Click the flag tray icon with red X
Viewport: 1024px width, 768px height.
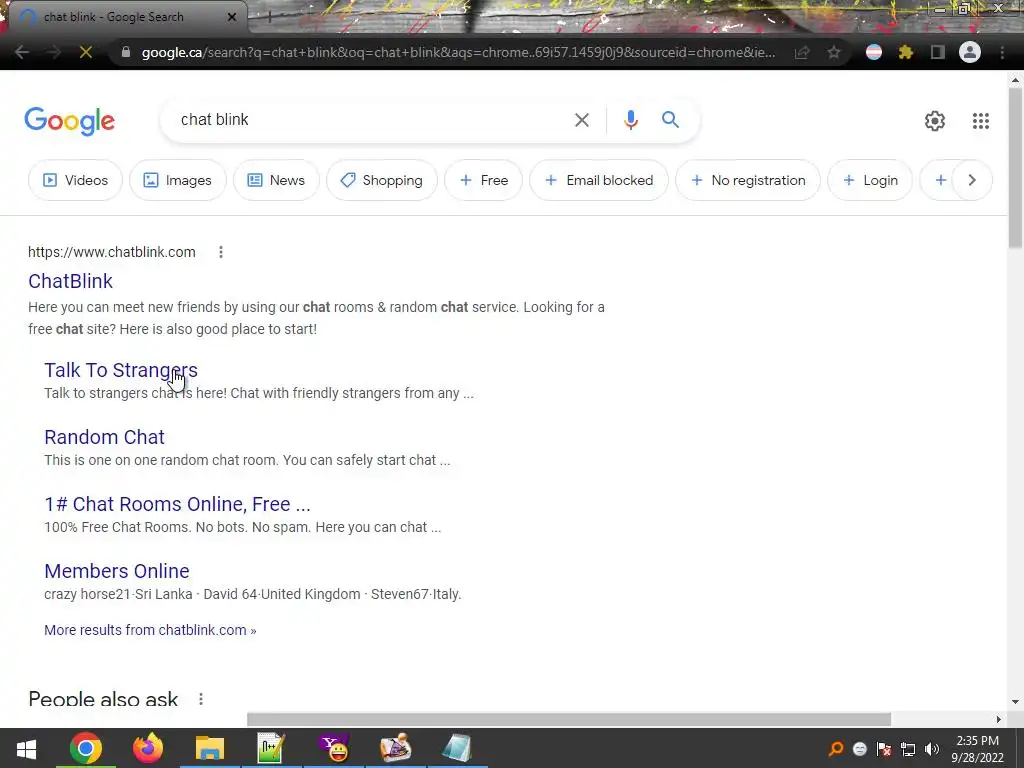(x=884, y=749)
